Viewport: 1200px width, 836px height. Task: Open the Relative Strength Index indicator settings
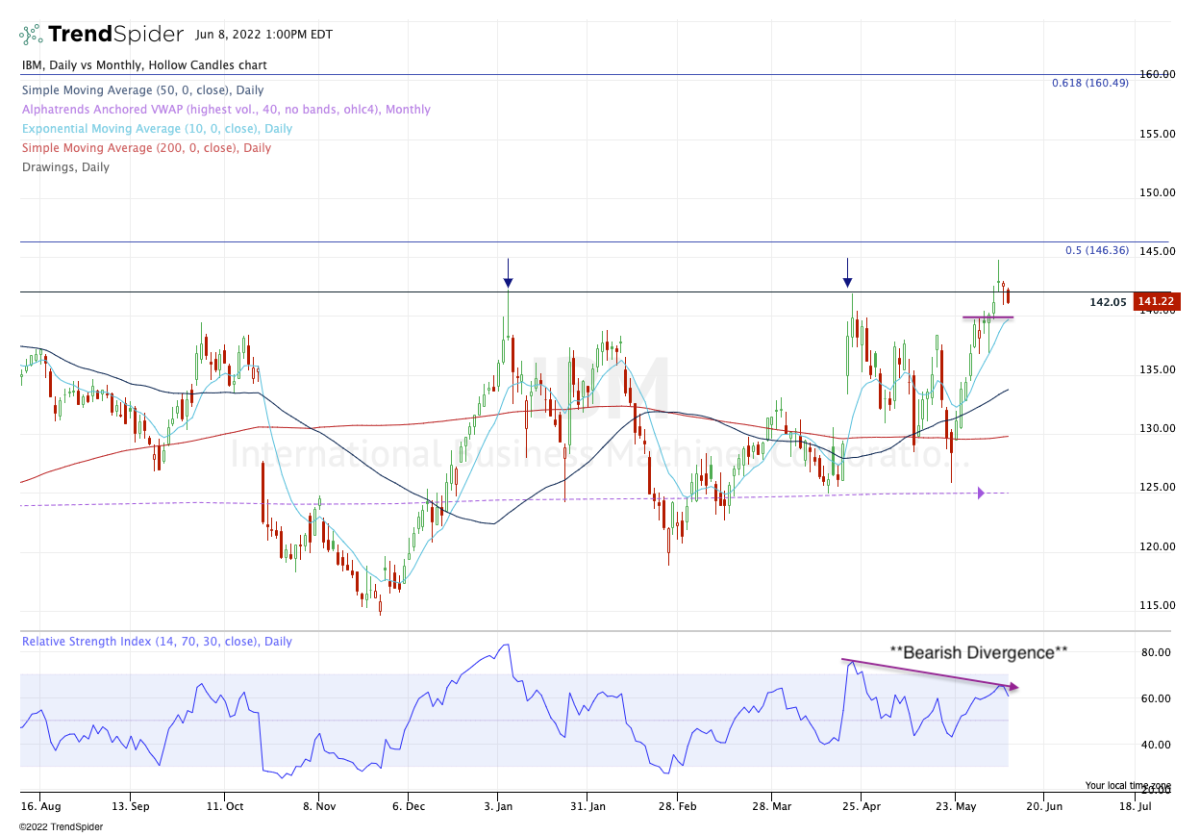(157, 641)
